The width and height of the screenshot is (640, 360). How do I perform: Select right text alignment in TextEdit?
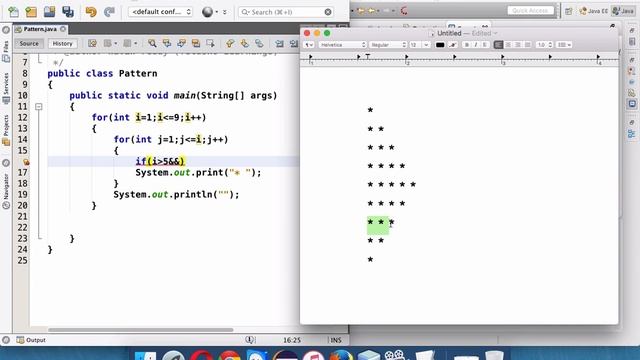pos(518,44)
